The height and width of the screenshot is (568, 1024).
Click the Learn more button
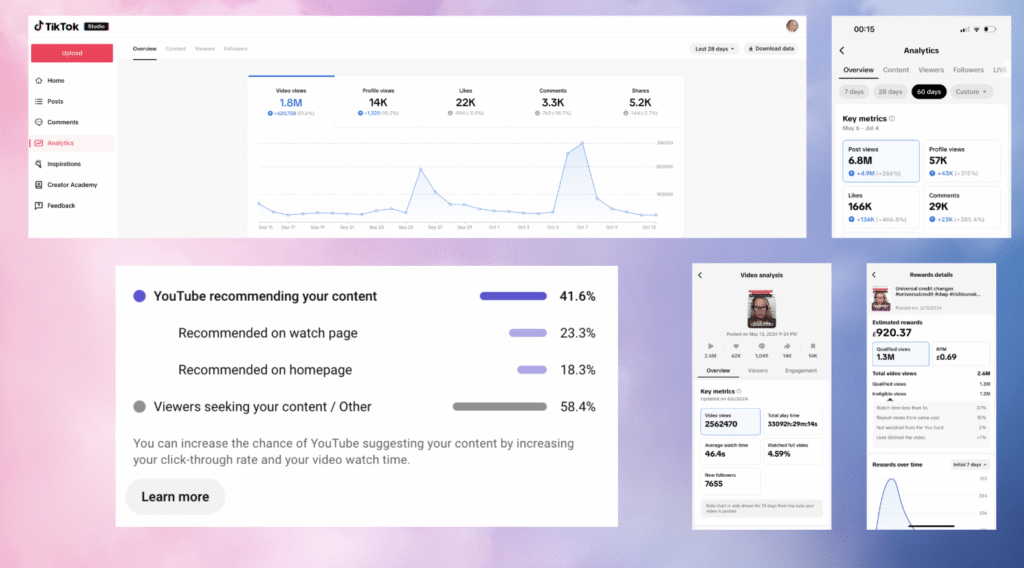pyautogui.click(x=175, y=497)
